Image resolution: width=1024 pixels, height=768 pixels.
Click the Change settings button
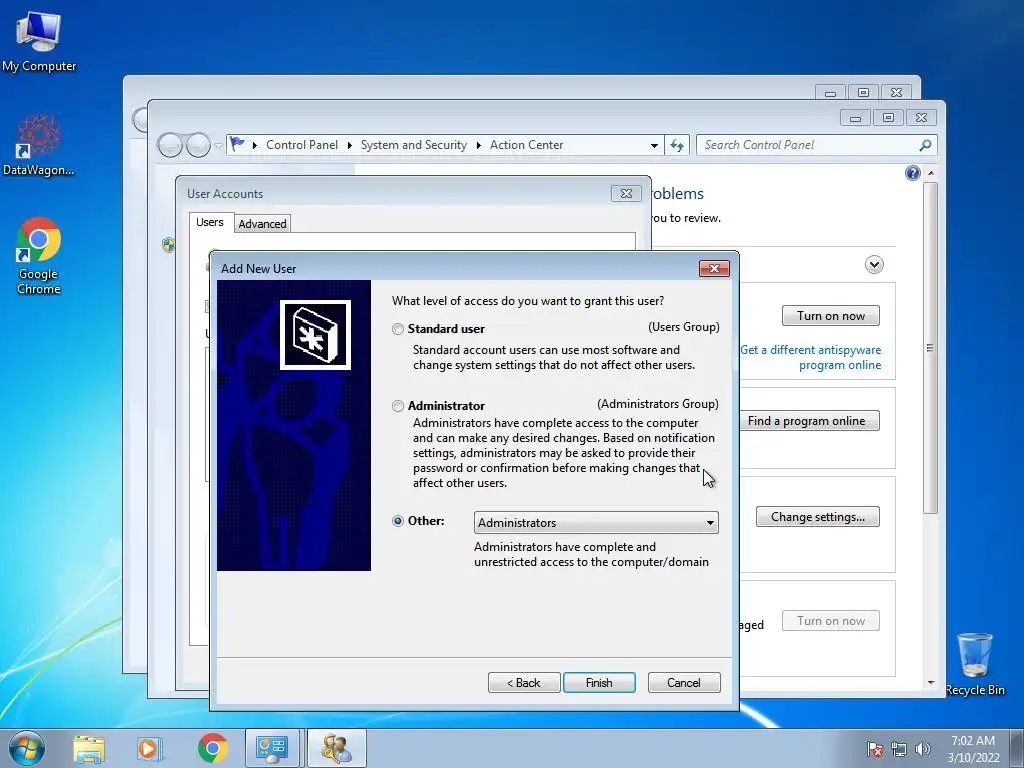click(818, 517)
